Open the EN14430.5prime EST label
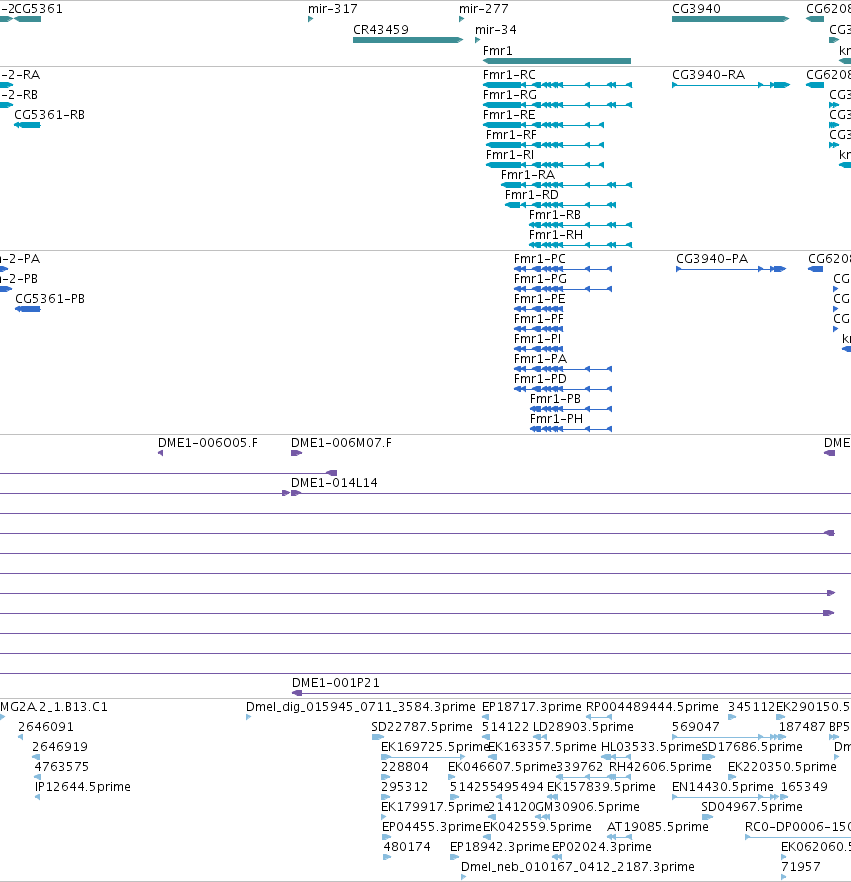 click(723, 786)
